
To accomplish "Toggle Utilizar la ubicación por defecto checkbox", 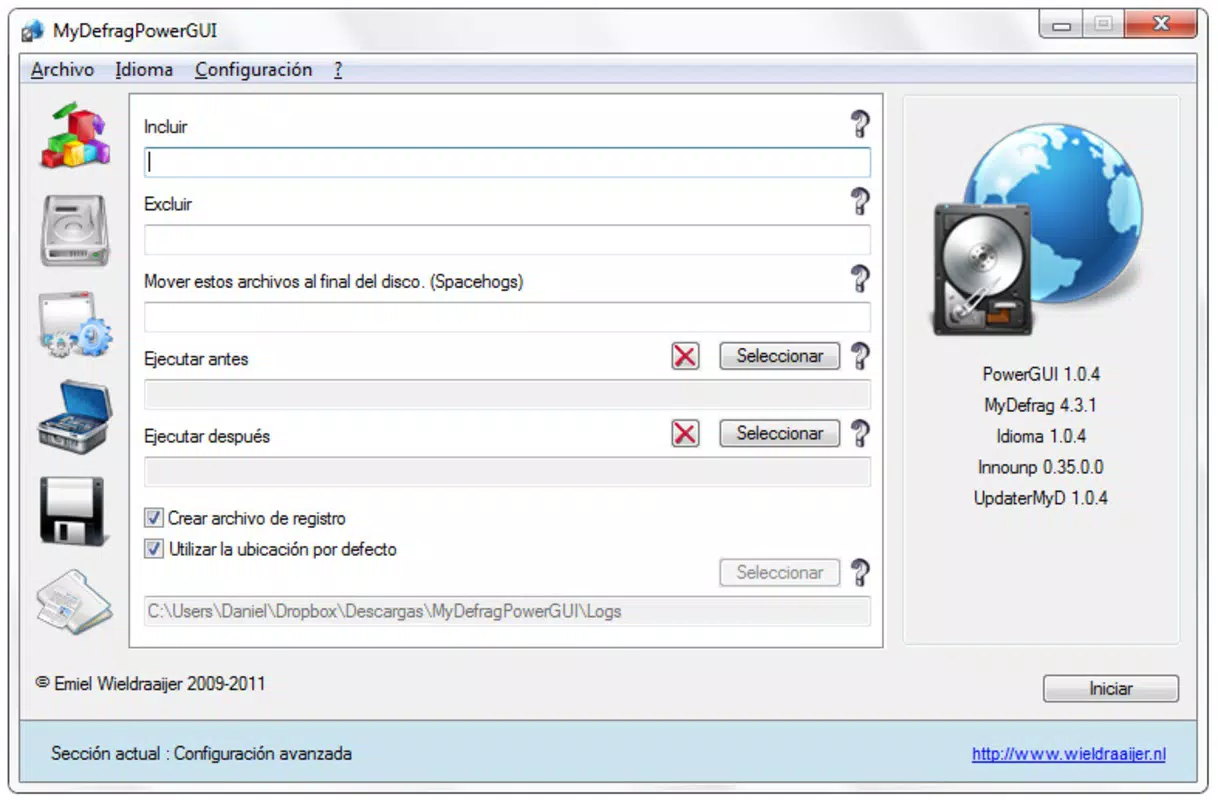I will [x=154, y=549].
